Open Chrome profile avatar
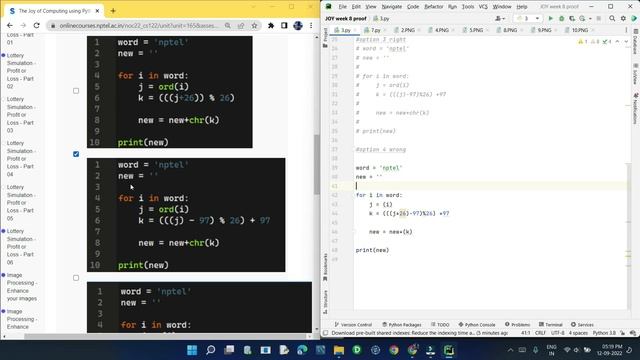Screen dimensions: 640x360 point(298,25)
